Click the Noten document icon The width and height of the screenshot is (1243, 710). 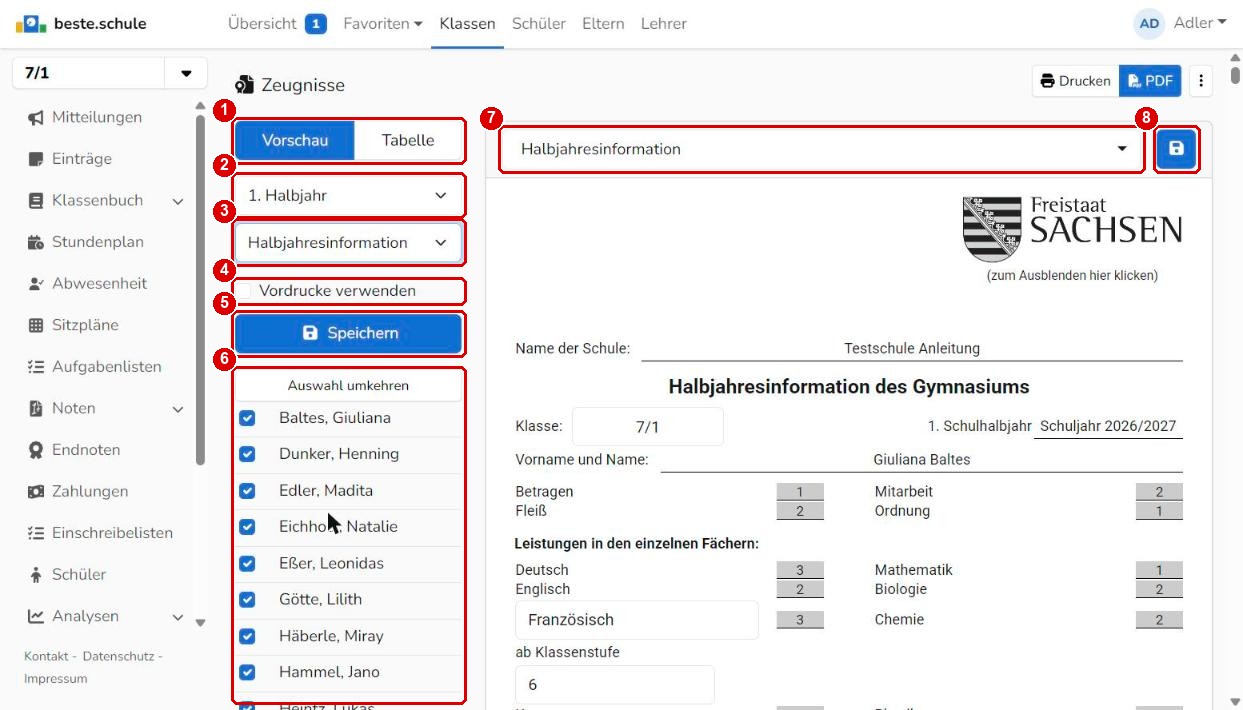pos(36,409)
